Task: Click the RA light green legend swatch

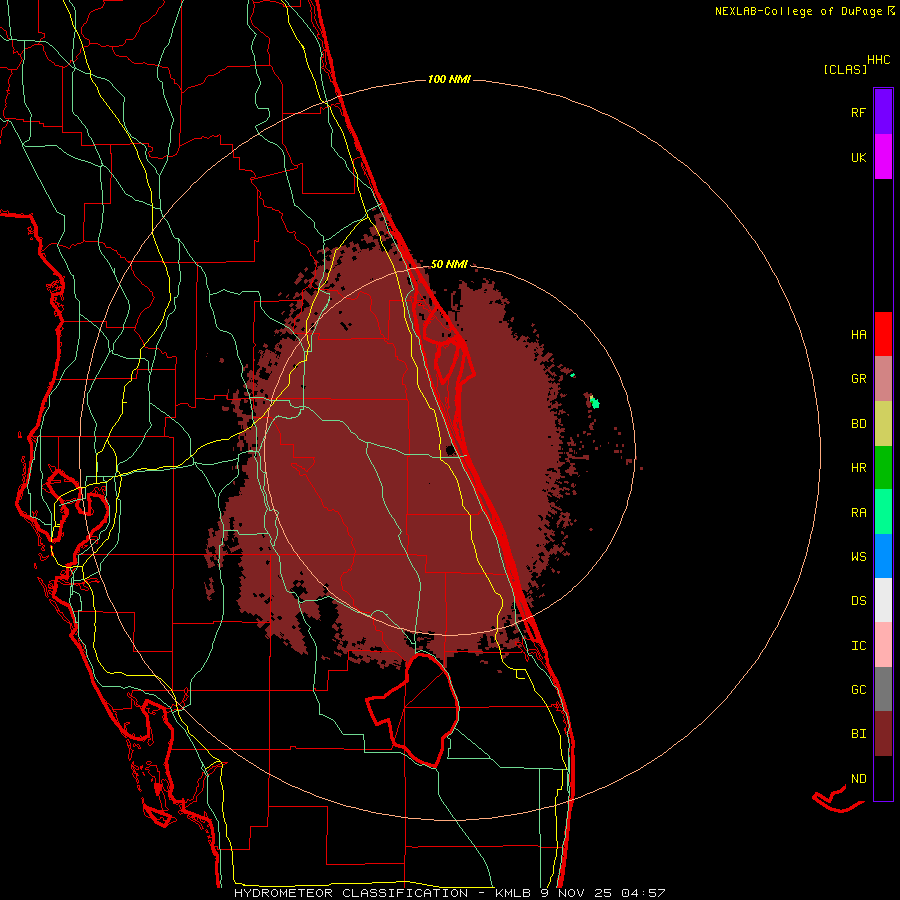Action: pyautogui.click(x=883, y=512)
